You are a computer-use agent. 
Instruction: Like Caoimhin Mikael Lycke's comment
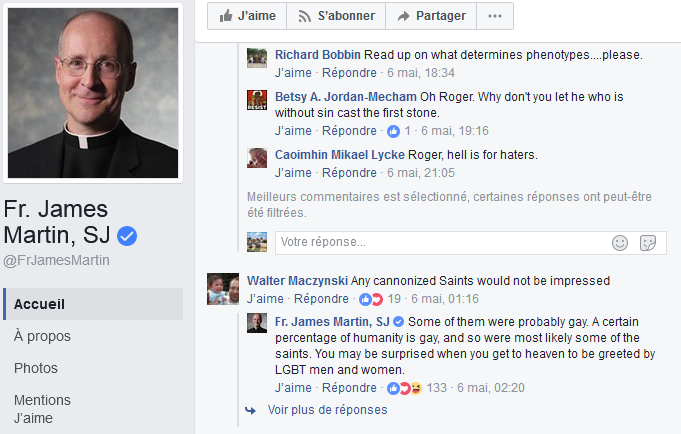point(293,172)
